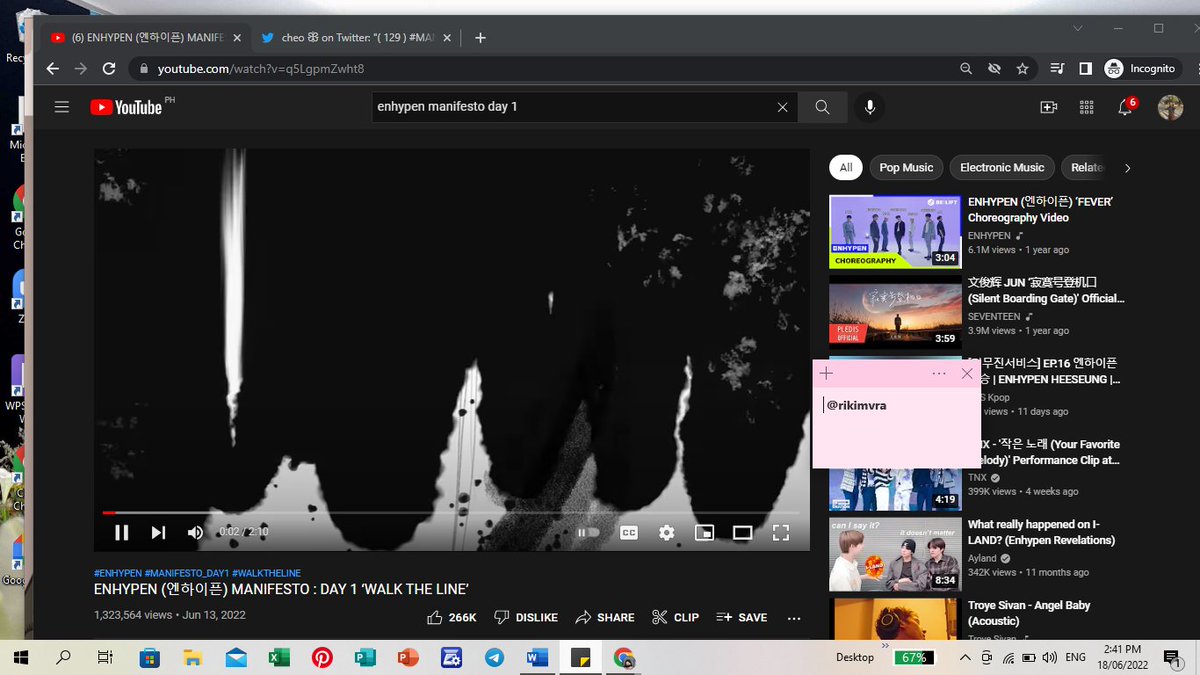Pause the video
Screen dimensions: 1200x675
(x=121, y=532)
